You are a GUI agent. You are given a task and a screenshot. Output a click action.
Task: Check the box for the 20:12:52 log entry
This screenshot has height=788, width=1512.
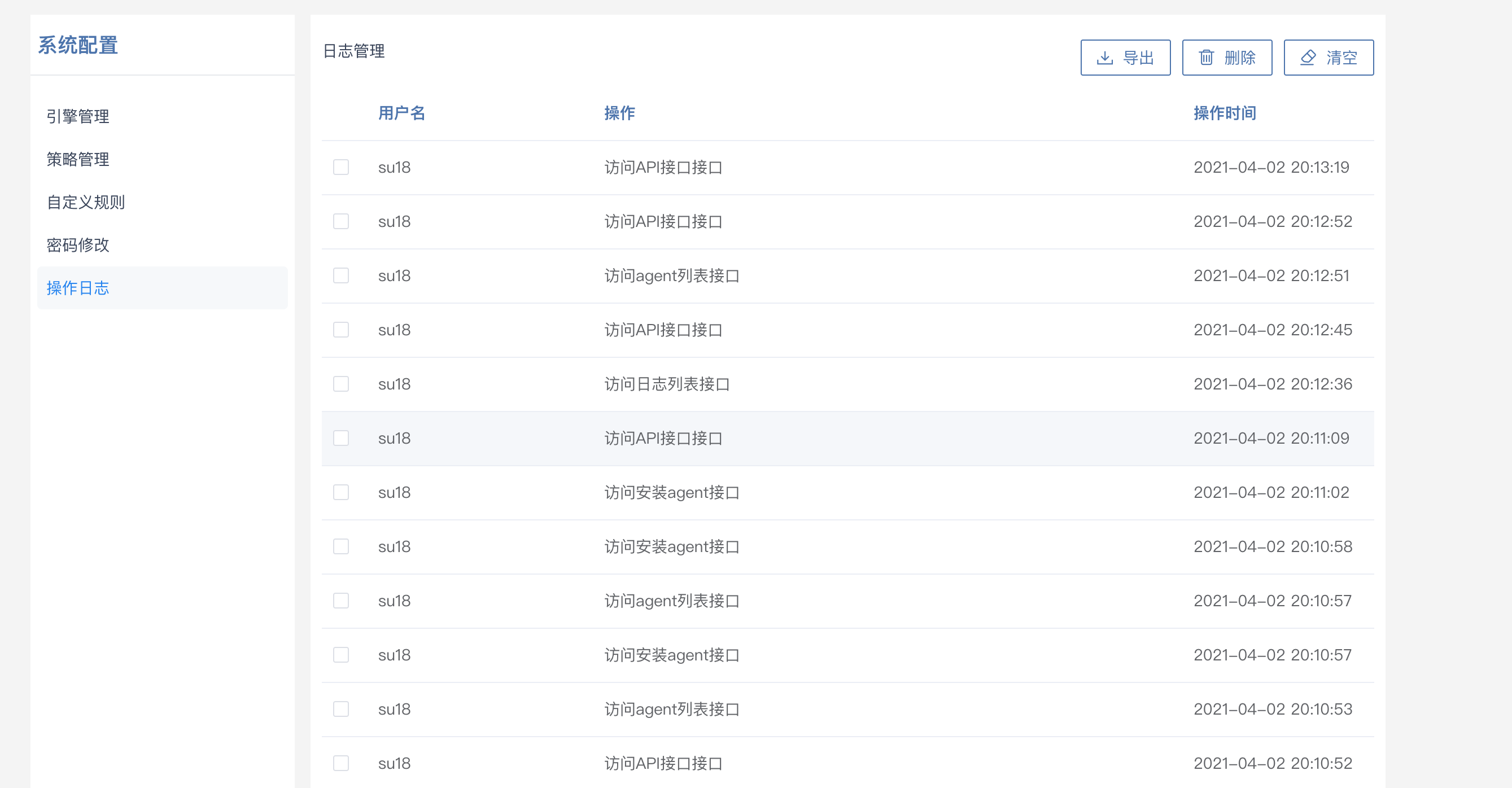(x=340, y=221)
